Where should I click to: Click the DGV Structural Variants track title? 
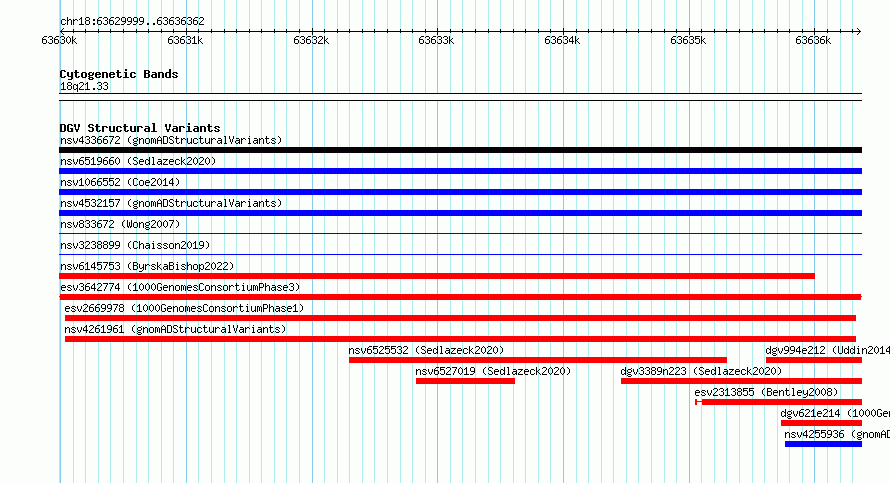pyautogui.click(x=140, y=128)
